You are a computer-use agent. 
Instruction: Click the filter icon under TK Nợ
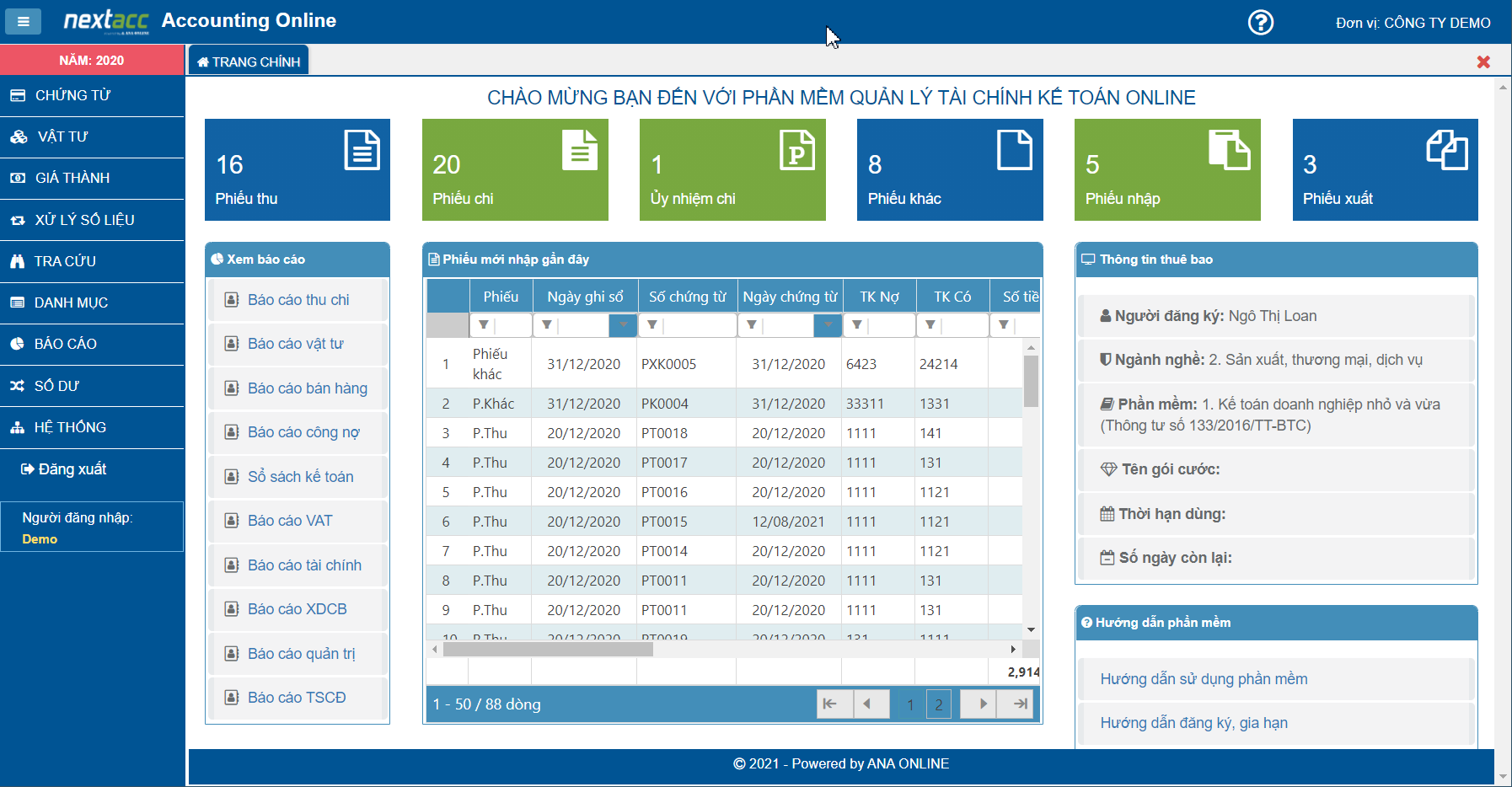pos(857,324)
